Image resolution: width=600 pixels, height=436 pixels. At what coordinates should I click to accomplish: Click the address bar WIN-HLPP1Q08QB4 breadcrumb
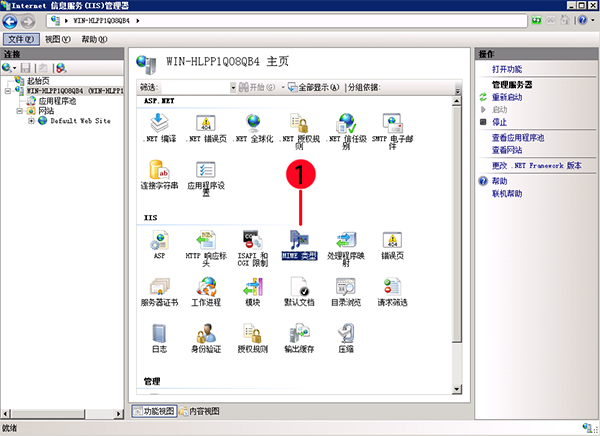(x=101, y=21)
